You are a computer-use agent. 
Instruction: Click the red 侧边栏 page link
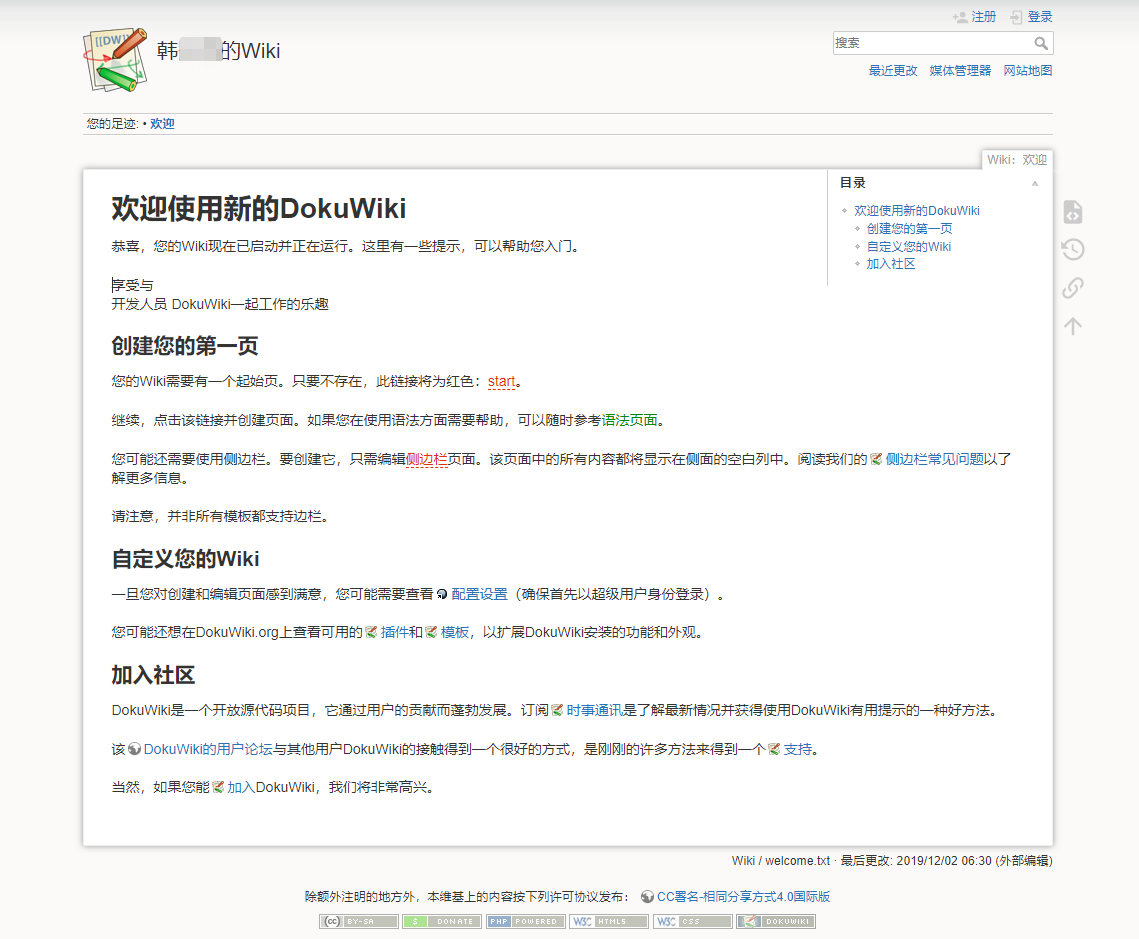426,459
